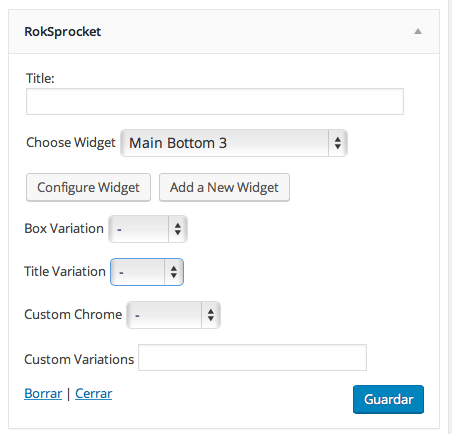452x434 pixels.
Task: Click the RokSprocket widget header title
Action: [63, 32]
